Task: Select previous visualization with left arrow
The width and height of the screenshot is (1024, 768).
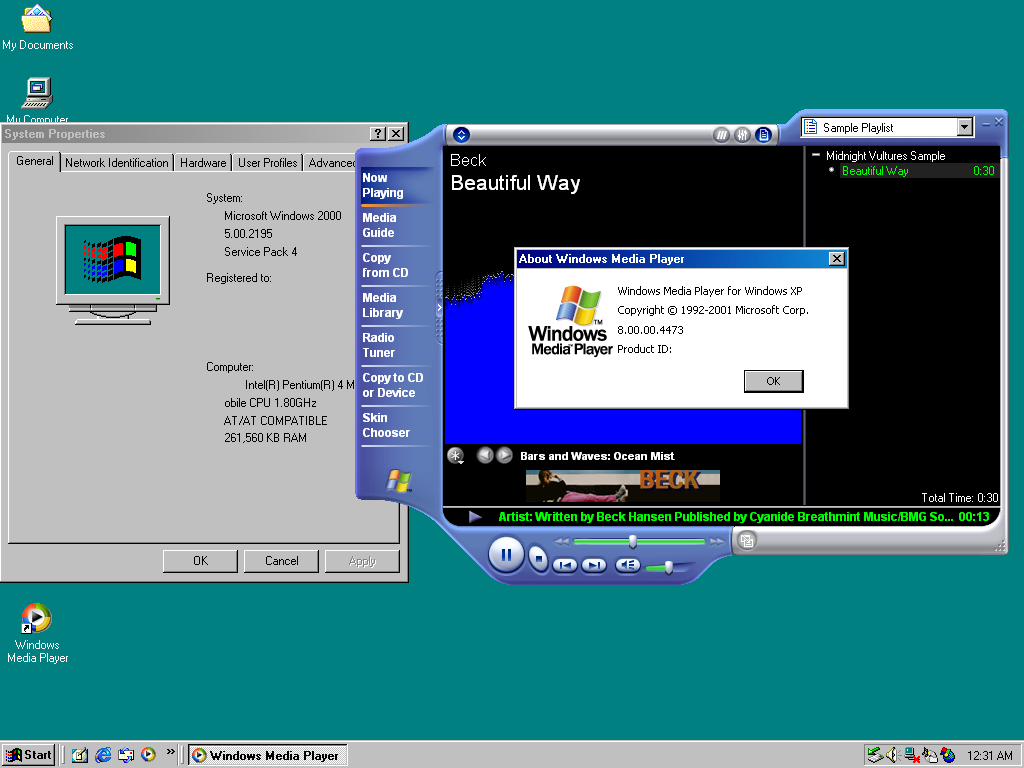Action: [485, 455]
